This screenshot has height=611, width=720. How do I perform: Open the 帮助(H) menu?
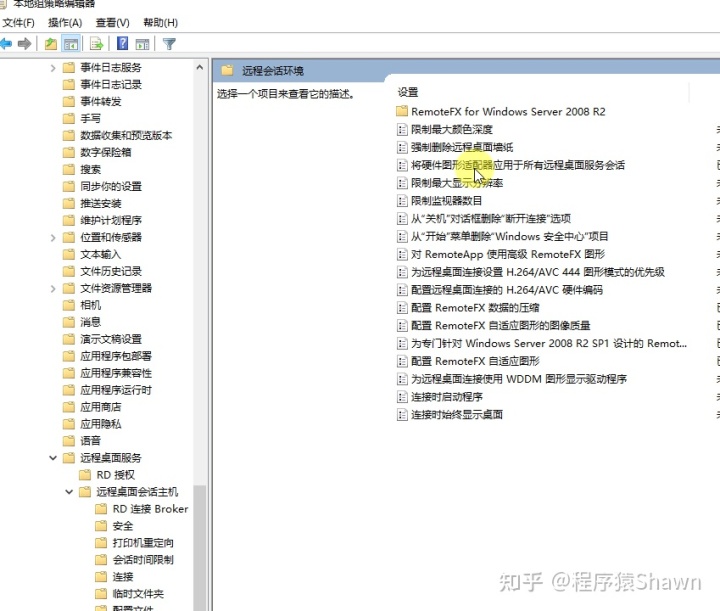[x=160, y=22]
